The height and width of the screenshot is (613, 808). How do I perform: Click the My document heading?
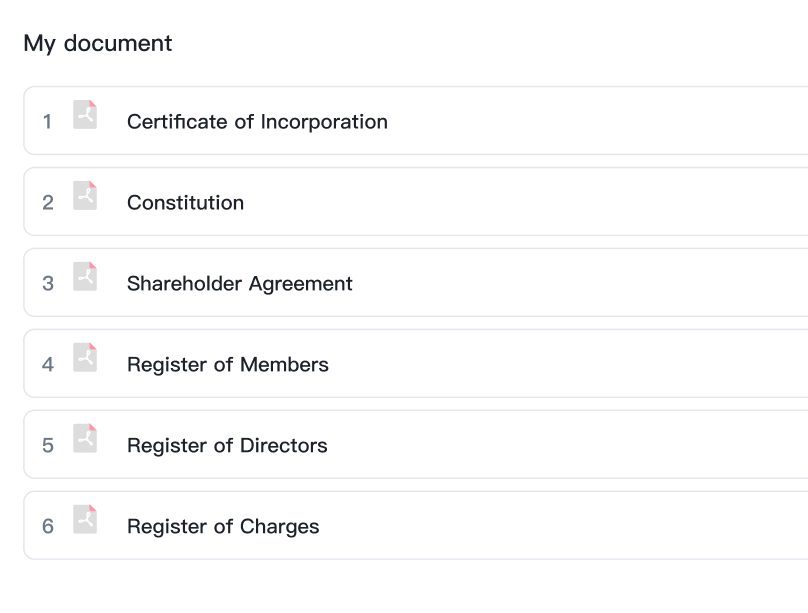98,43
